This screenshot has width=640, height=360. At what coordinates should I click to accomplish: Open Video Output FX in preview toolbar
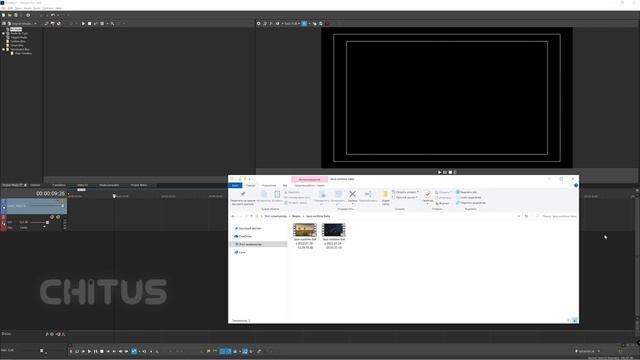271,24
